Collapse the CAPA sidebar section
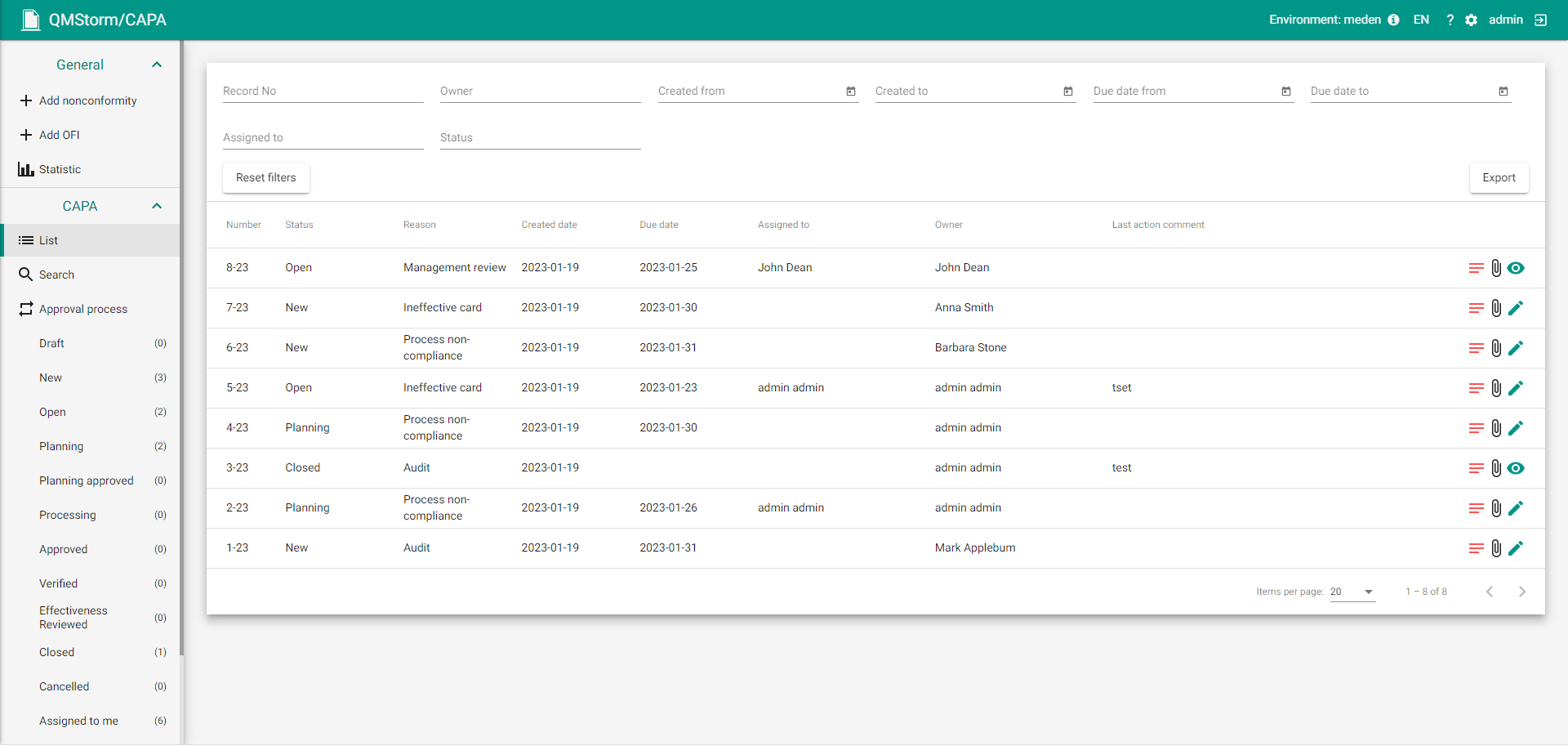This screenshot has height=746, width=1568. click(x=157, y=206)
